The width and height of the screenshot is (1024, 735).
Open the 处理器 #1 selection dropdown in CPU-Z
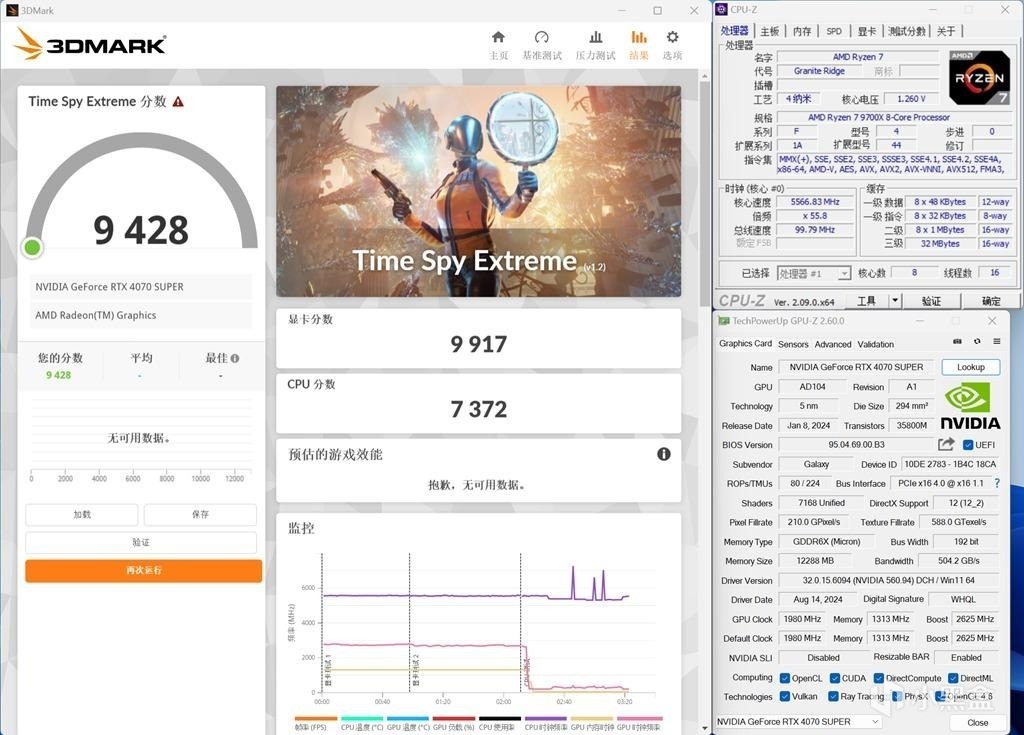coord(814,273)
